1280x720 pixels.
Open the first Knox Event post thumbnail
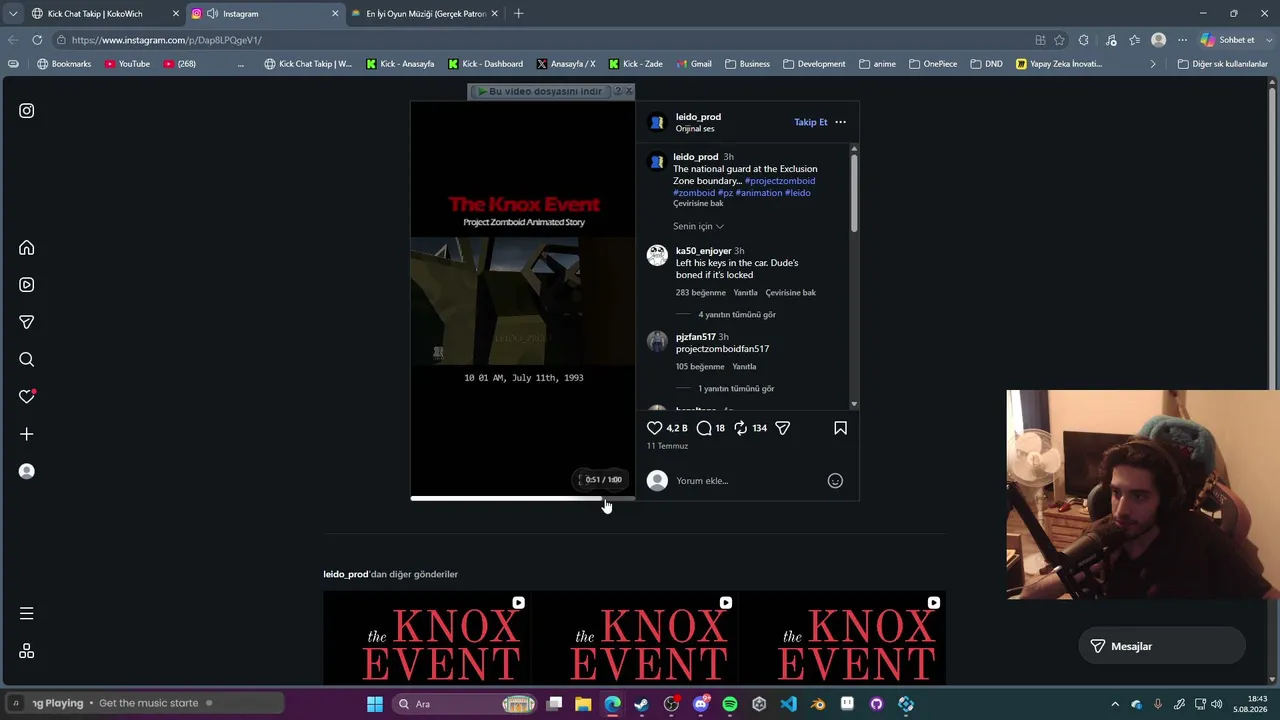click(427, 638)
